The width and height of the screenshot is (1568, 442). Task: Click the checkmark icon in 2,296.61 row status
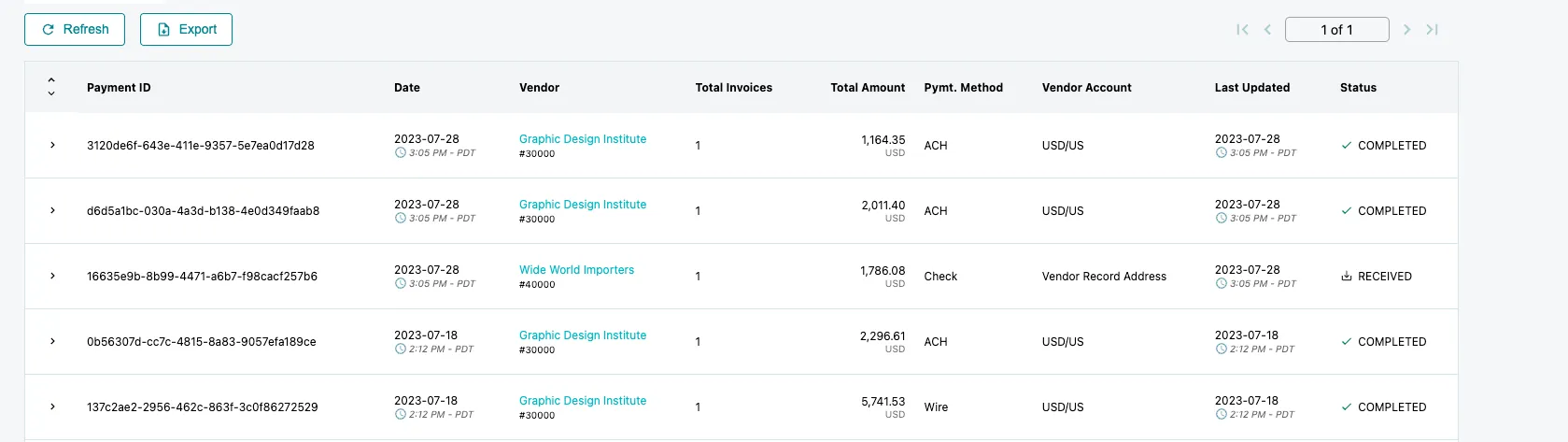[x=1346, y=342]
